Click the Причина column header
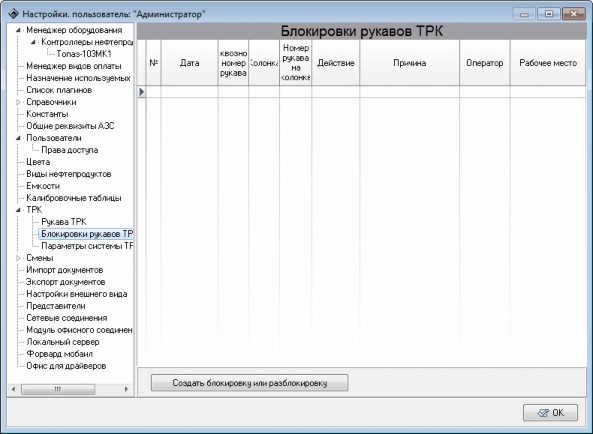The height and width of the screenshot is (434, 593). [x=410, y=63]
